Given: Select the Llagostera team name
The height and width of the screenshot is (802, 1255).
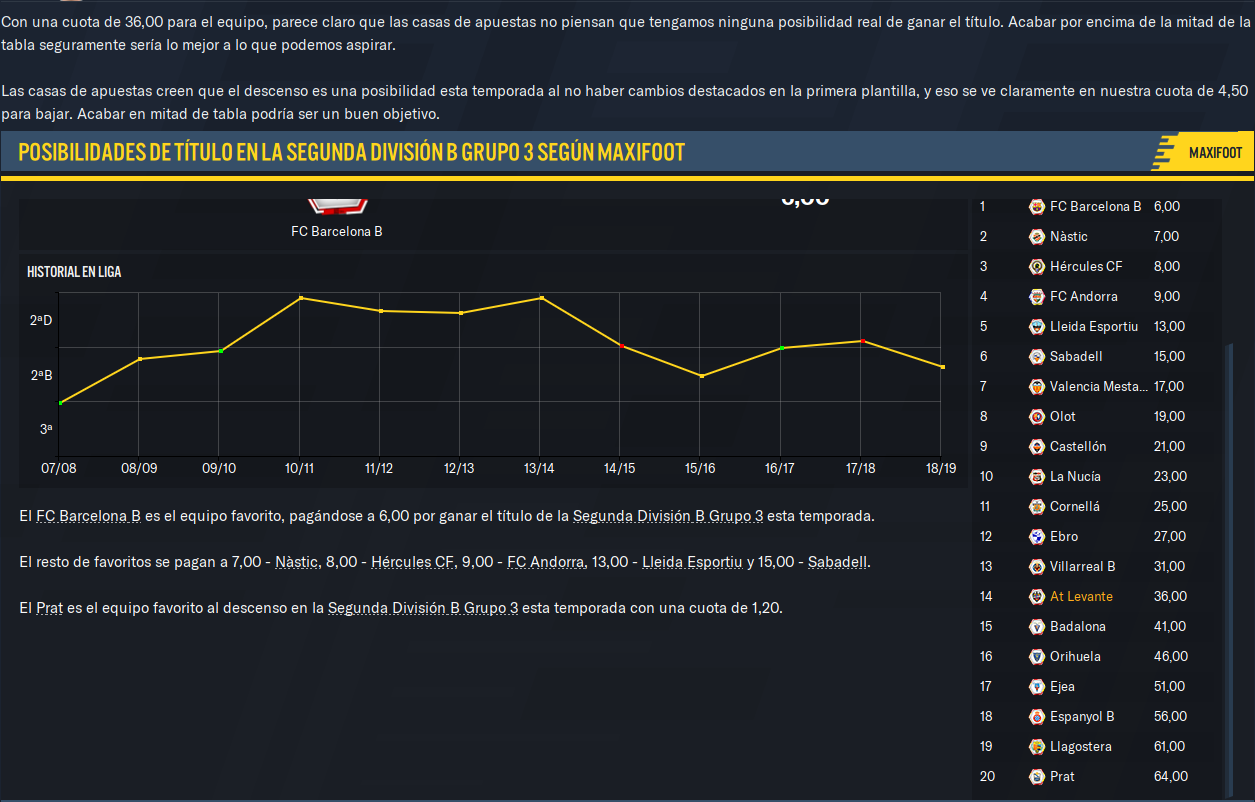Looking at the screenshot, I should pyautogui.click(x=1081, y=747).
